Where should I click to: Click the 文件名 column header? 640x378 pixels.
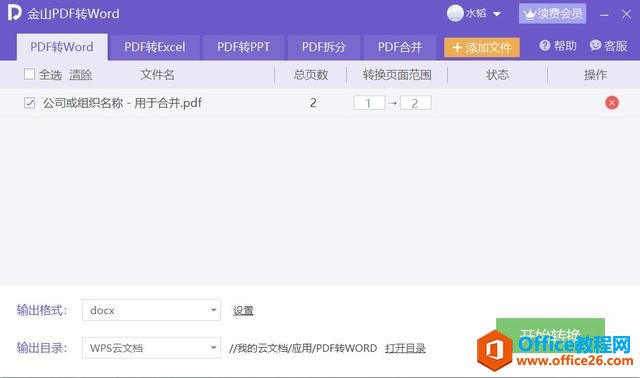point(158,75)
